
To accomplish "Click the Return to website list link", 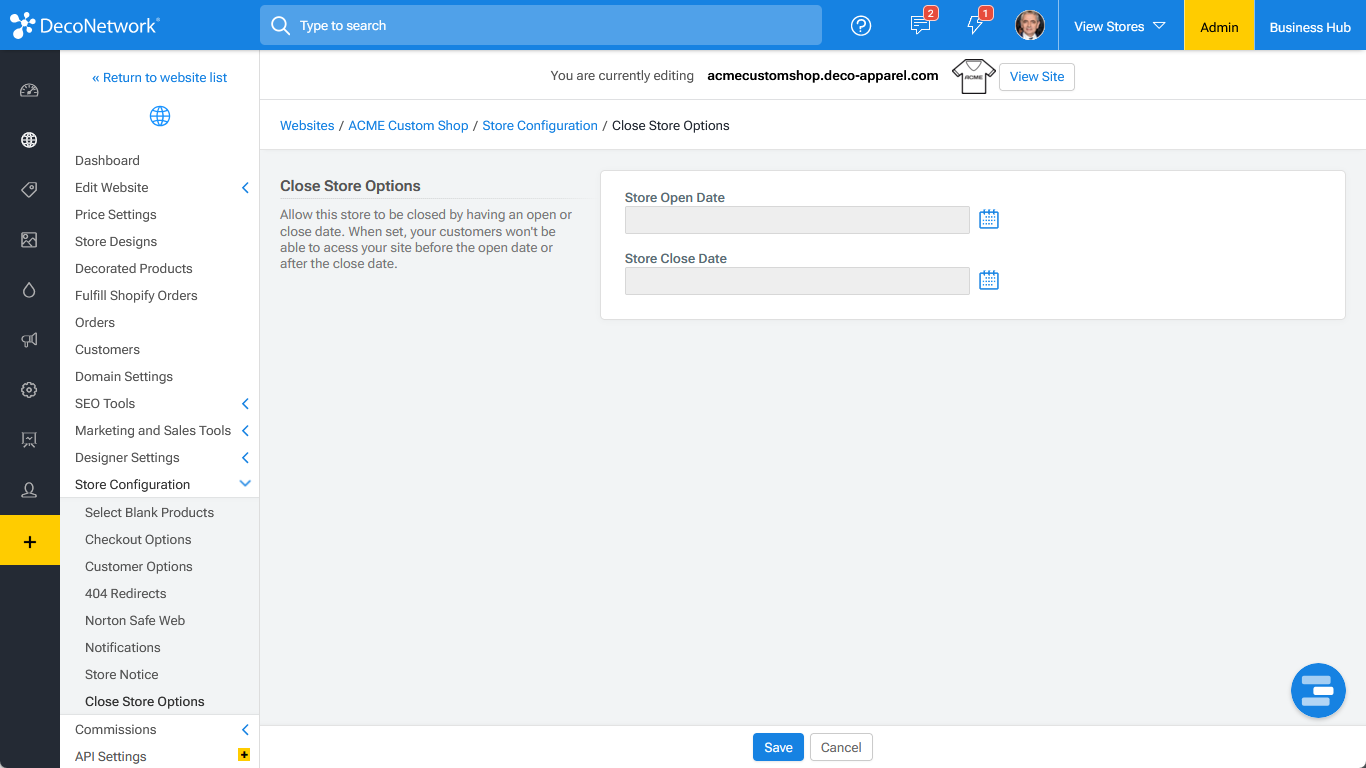I will (160, 78).
